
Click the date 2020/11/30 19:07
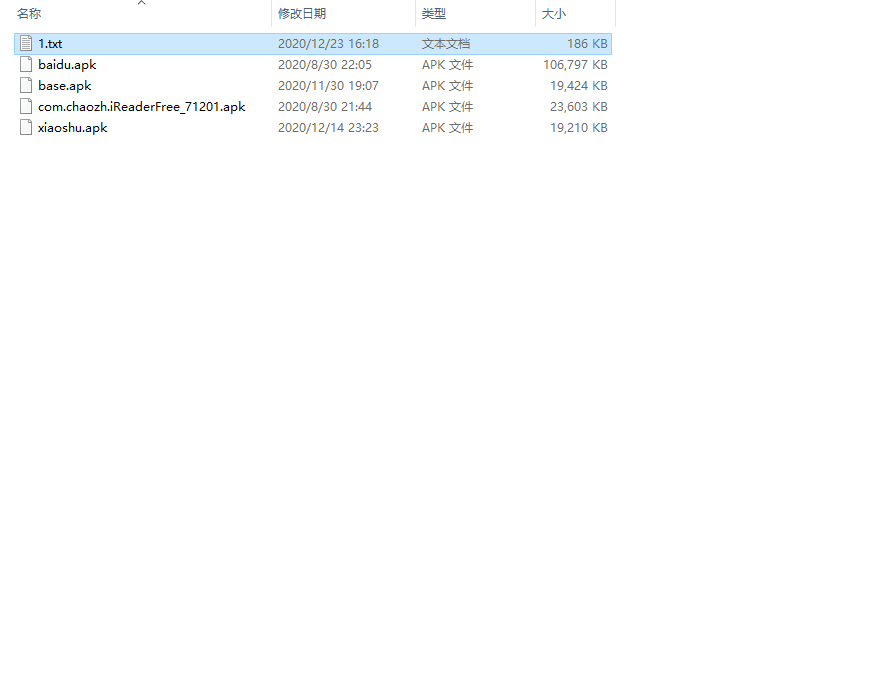click(x=329, y=85)
